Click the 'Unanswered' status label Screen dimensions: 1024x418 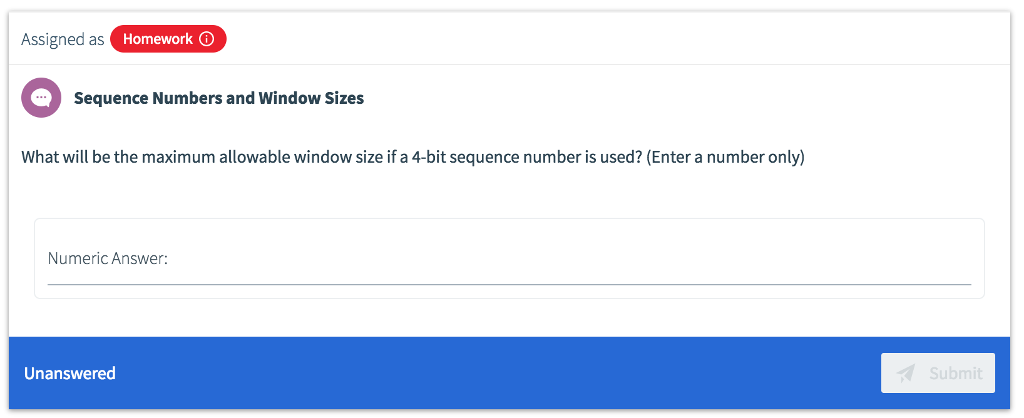[70, 373]
